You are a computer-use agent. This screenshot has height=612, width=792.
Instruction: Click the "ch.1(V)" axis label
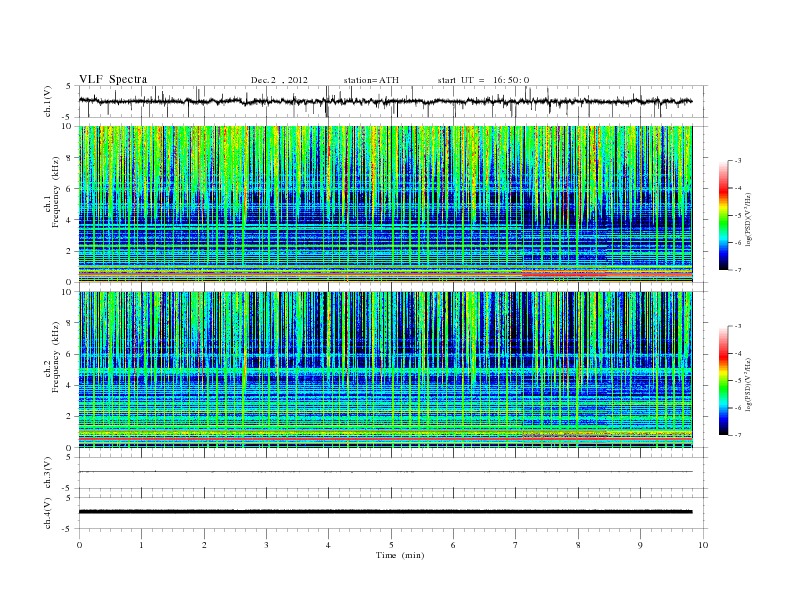click(48, 101)
